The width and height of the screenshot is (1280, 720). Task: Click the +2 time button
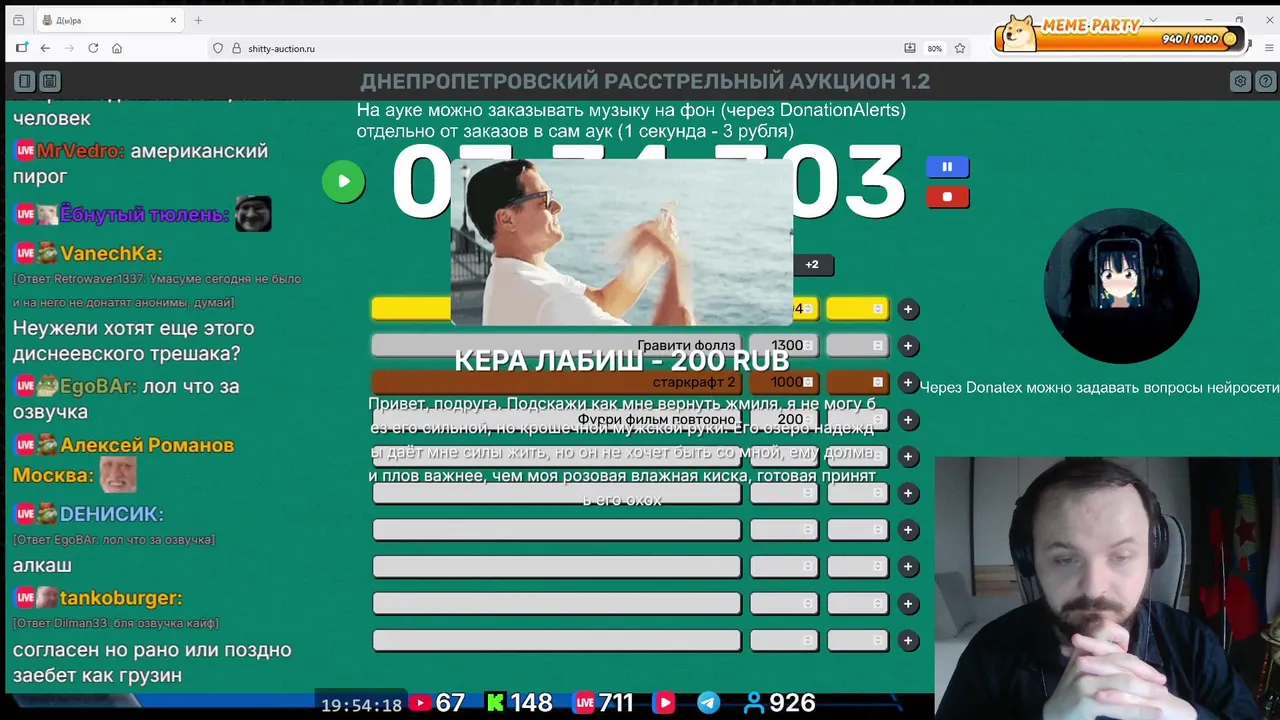(x=812, y=265)
